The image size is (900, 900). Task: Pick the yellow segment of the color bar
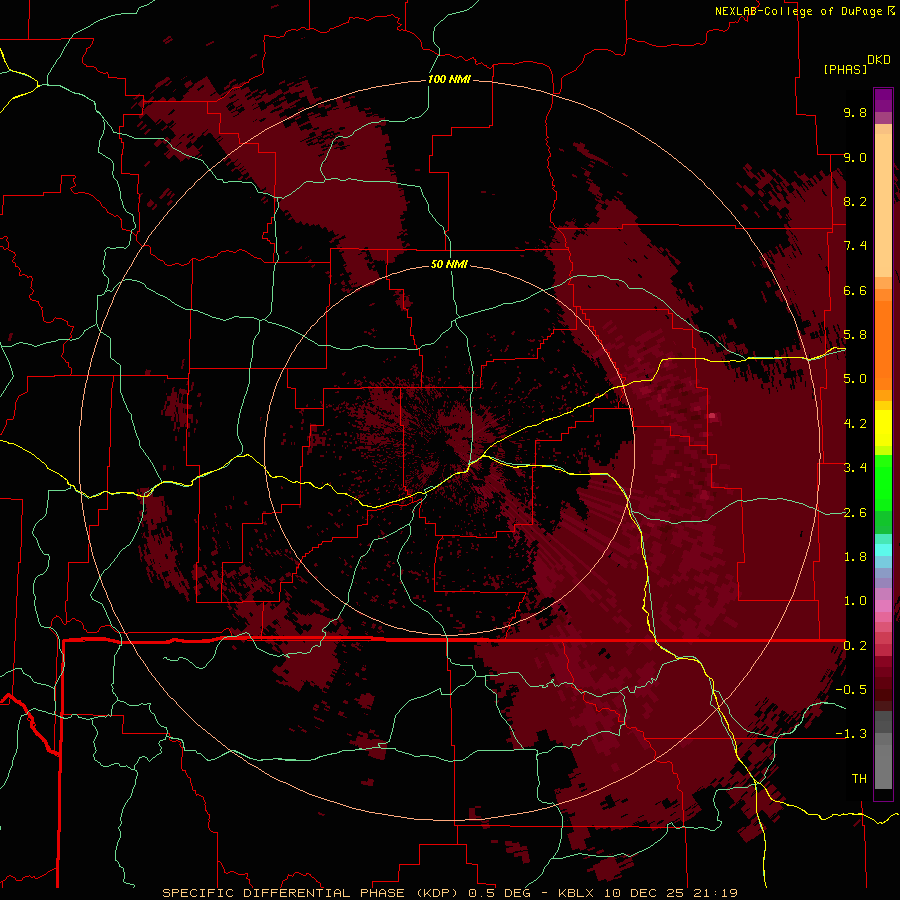pyautogui.click(x=883, y=428)
